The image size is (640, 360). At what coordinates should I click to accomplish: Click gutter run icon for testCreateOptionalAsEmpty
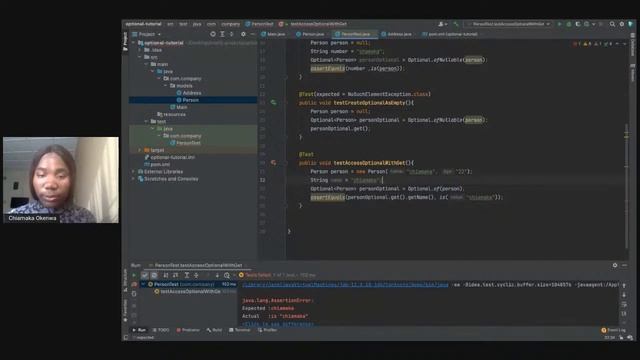point(273,103)
